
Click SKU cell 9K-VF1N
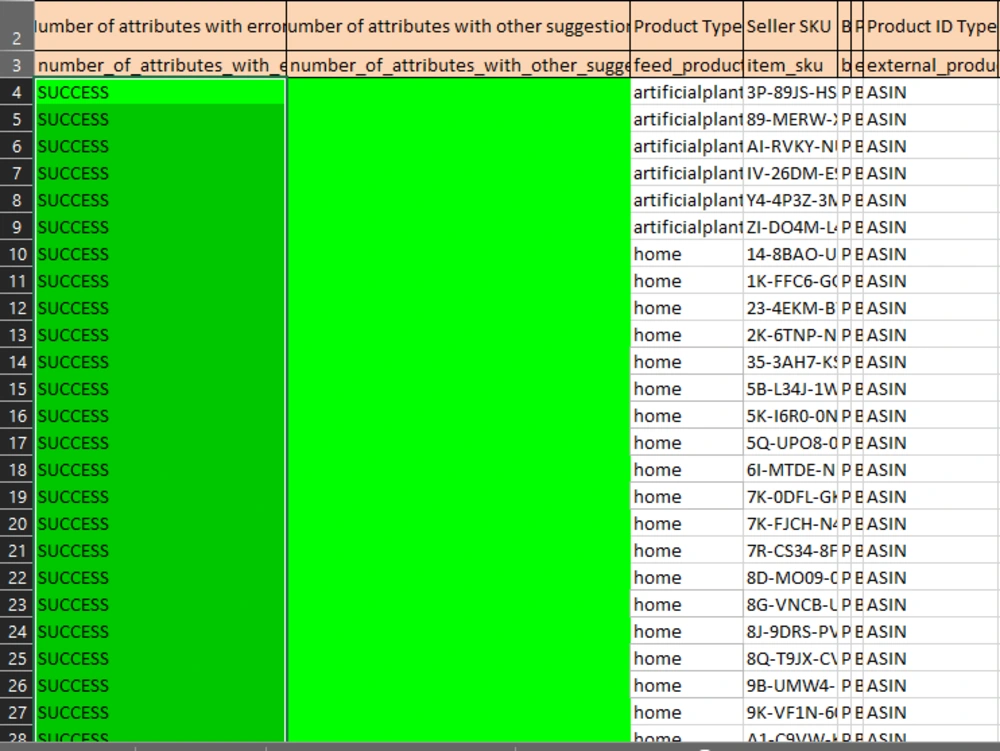tap(790, 713)
